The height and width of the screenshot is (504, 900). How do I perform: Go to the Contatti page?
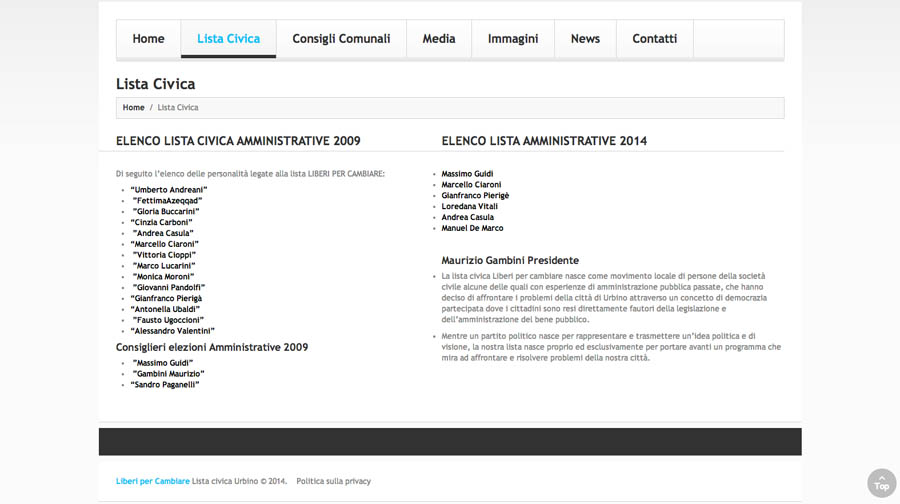(655, 38)
